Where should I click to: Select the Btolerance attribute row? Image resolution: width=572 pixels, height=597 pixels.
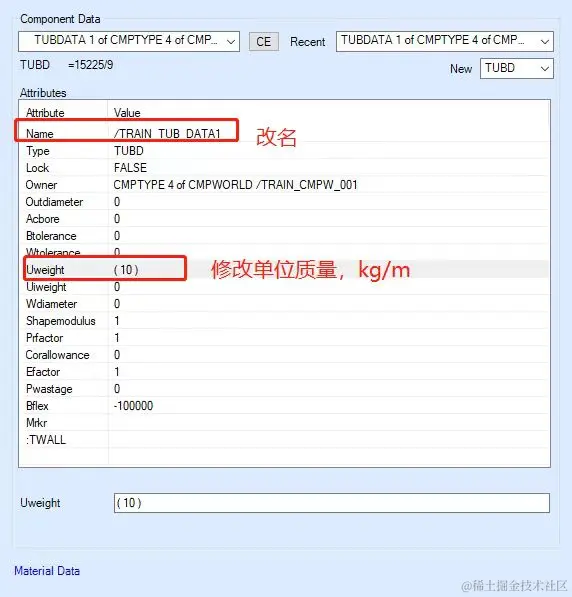(x=284, y=236)
